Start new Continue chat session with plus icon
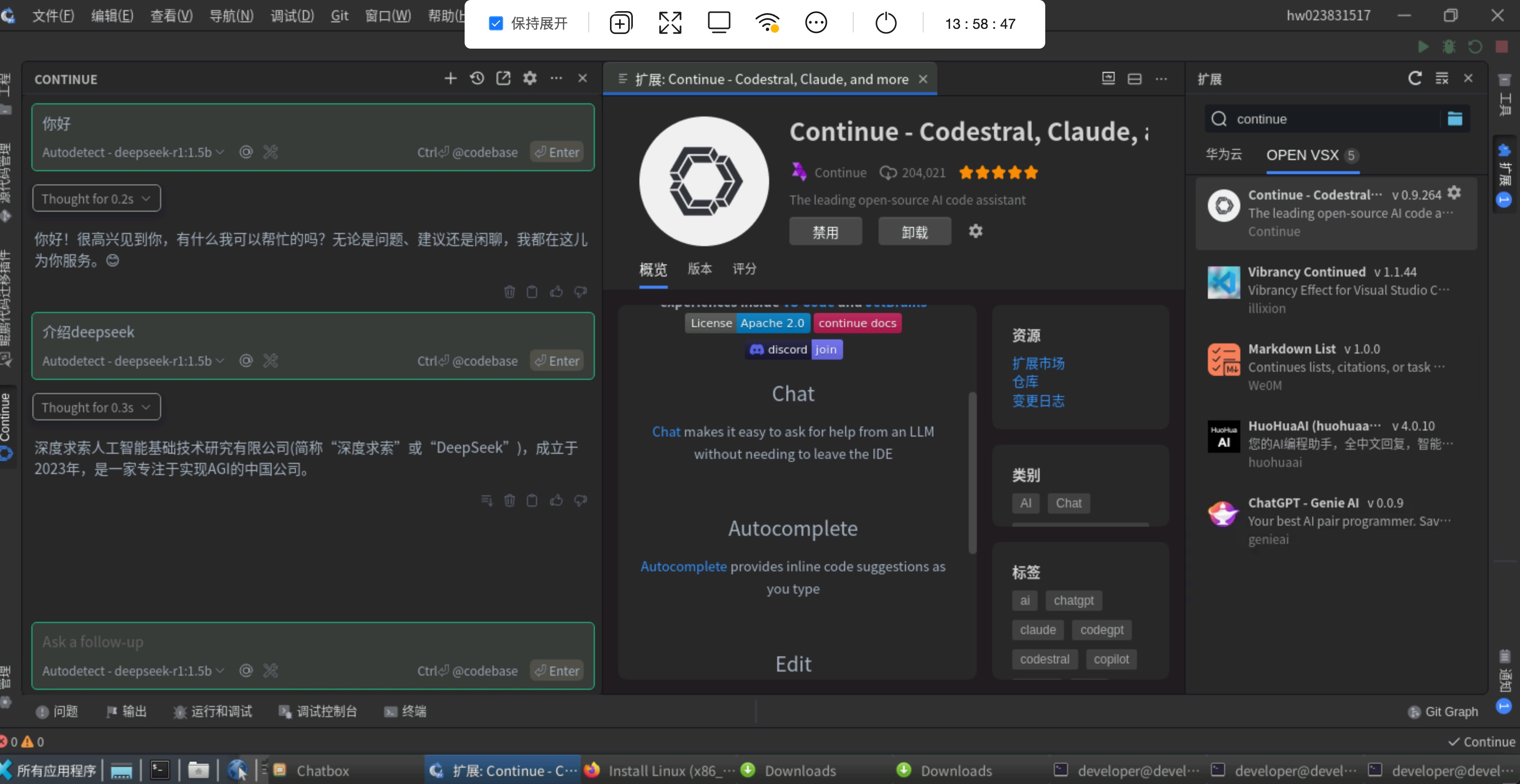The height and width of the screenshot is (784, 1520). [x=450, y=79]
